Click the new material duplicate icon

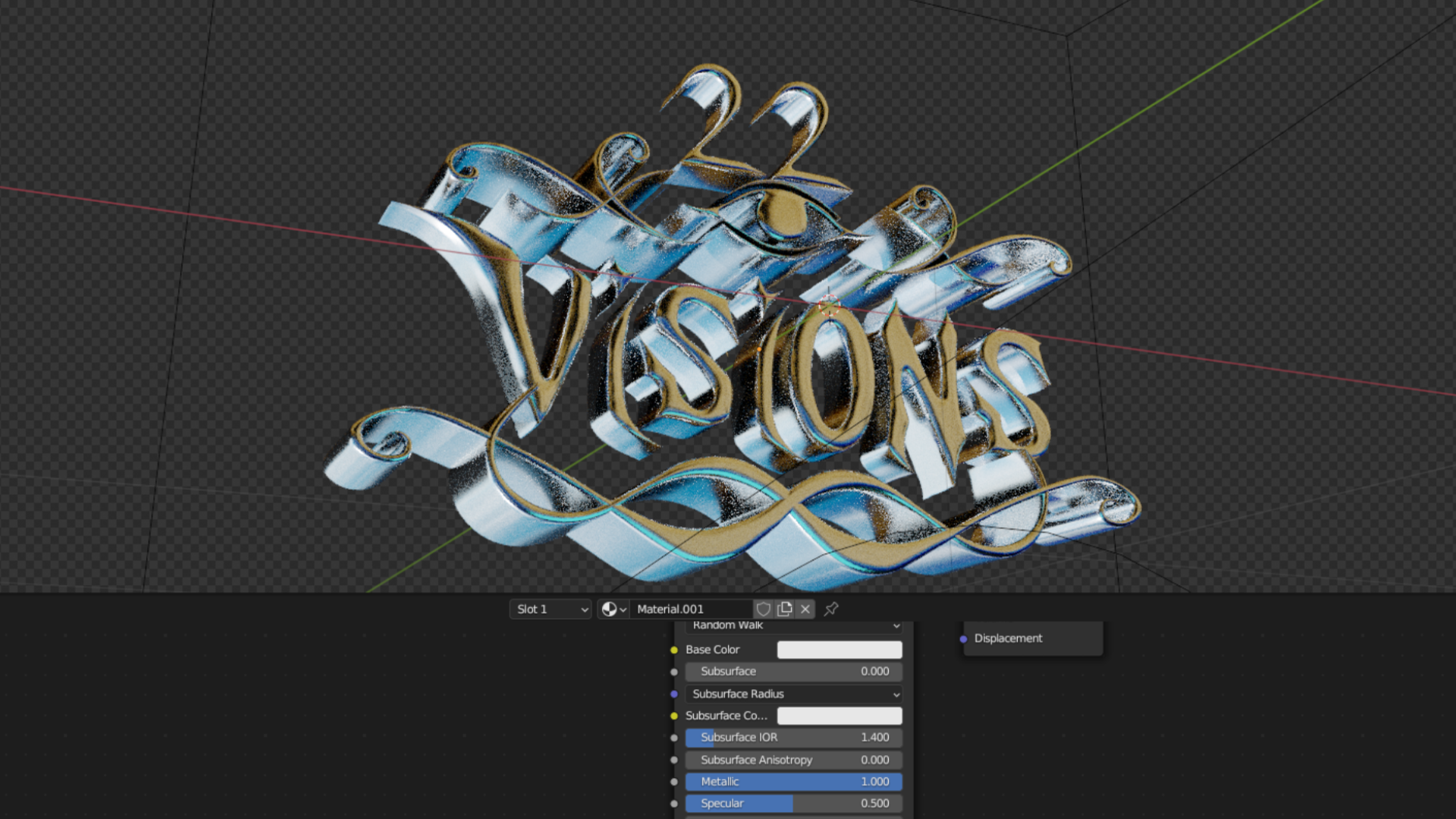(785, 609)
